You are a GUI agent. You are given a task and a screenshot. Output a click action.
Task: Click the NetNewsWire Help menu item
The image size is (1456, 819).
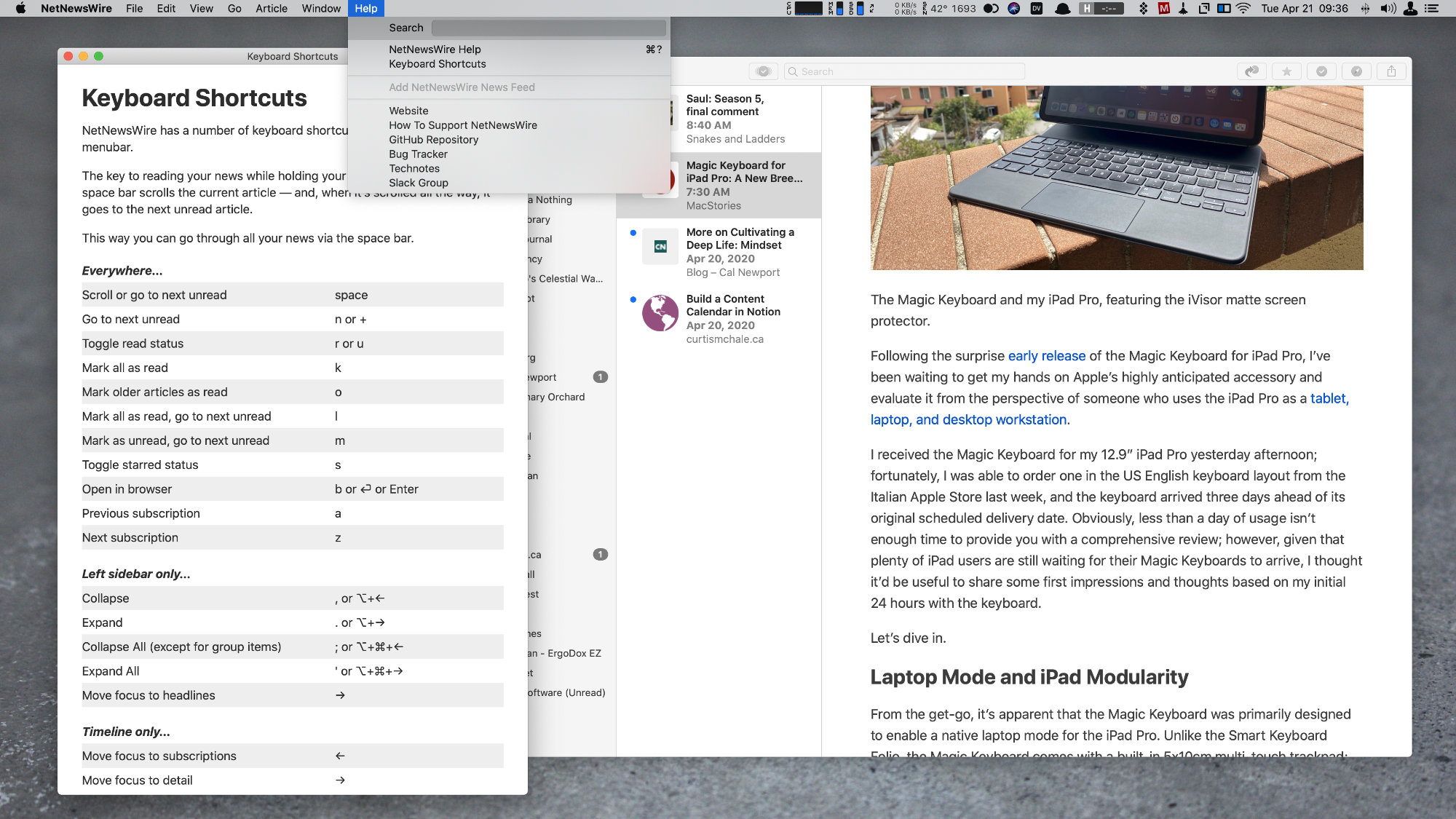[x=435, y=49]
